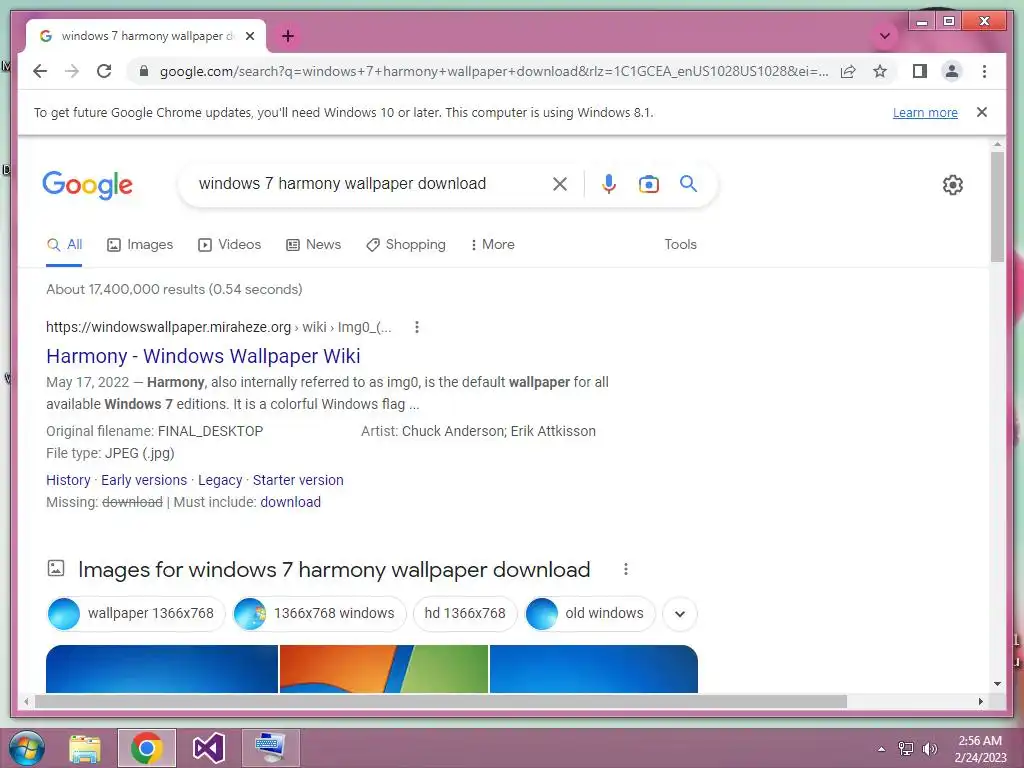Image resolution: width=1024 pixels, height=768 pixels.
Task: Click the horizontal scrollbar thumb
Action: (441, 701)
